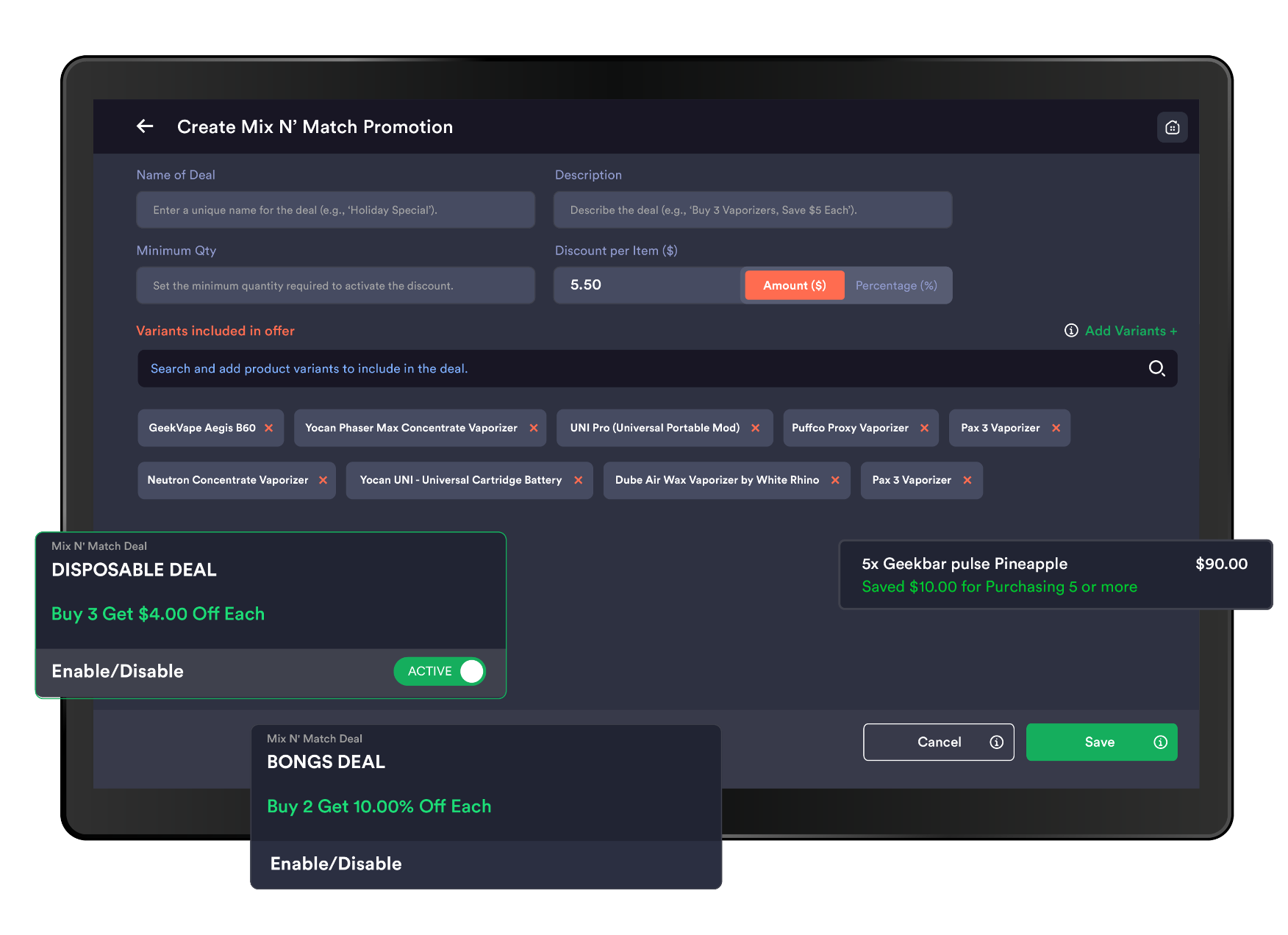Screen dimensions: 1288x935
Task: Remove Yocan Phaser Max Concentrate Vaporizer chip
Action: point(534,428)
